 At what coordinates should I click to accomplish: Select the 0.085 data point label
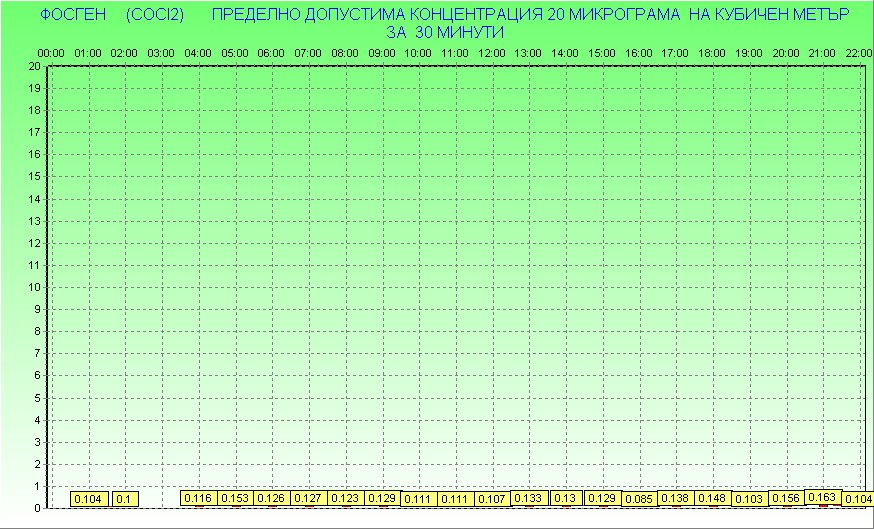point(638,499)
